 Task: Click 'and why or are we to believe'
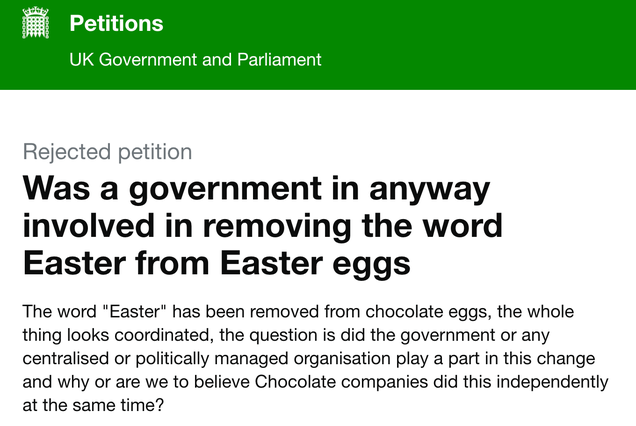click(x=136, y=382)
